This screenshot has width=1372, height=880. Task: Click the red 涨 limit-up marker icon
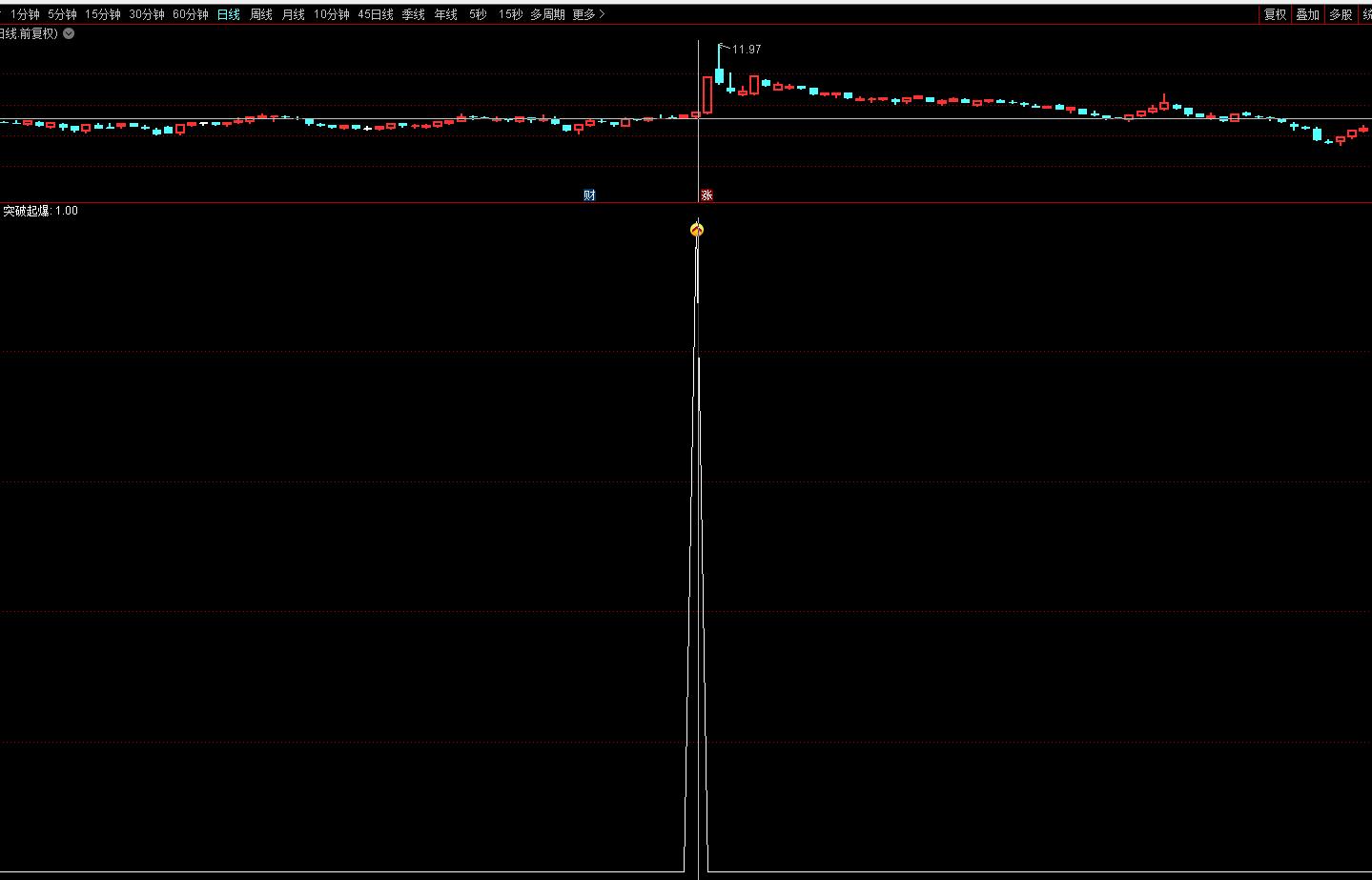coord(706,194)
